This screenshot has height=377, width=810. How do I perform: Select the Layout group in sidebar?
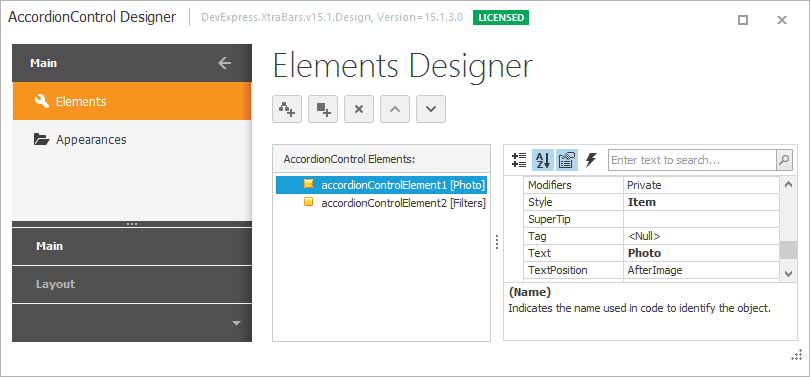[x=132, y=284]
